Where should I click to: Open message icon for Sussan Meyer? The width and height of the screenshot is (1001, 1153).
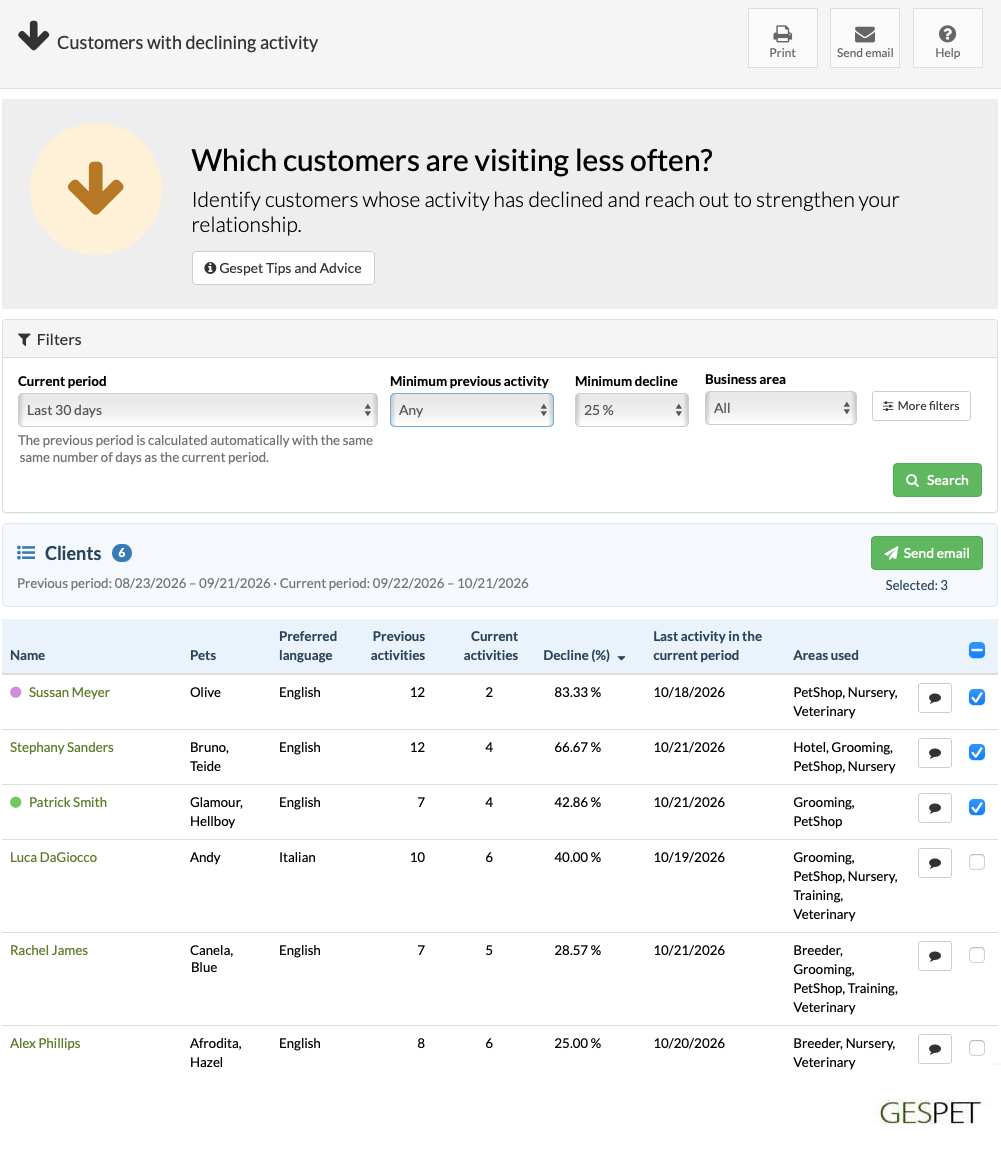(935, 698)
